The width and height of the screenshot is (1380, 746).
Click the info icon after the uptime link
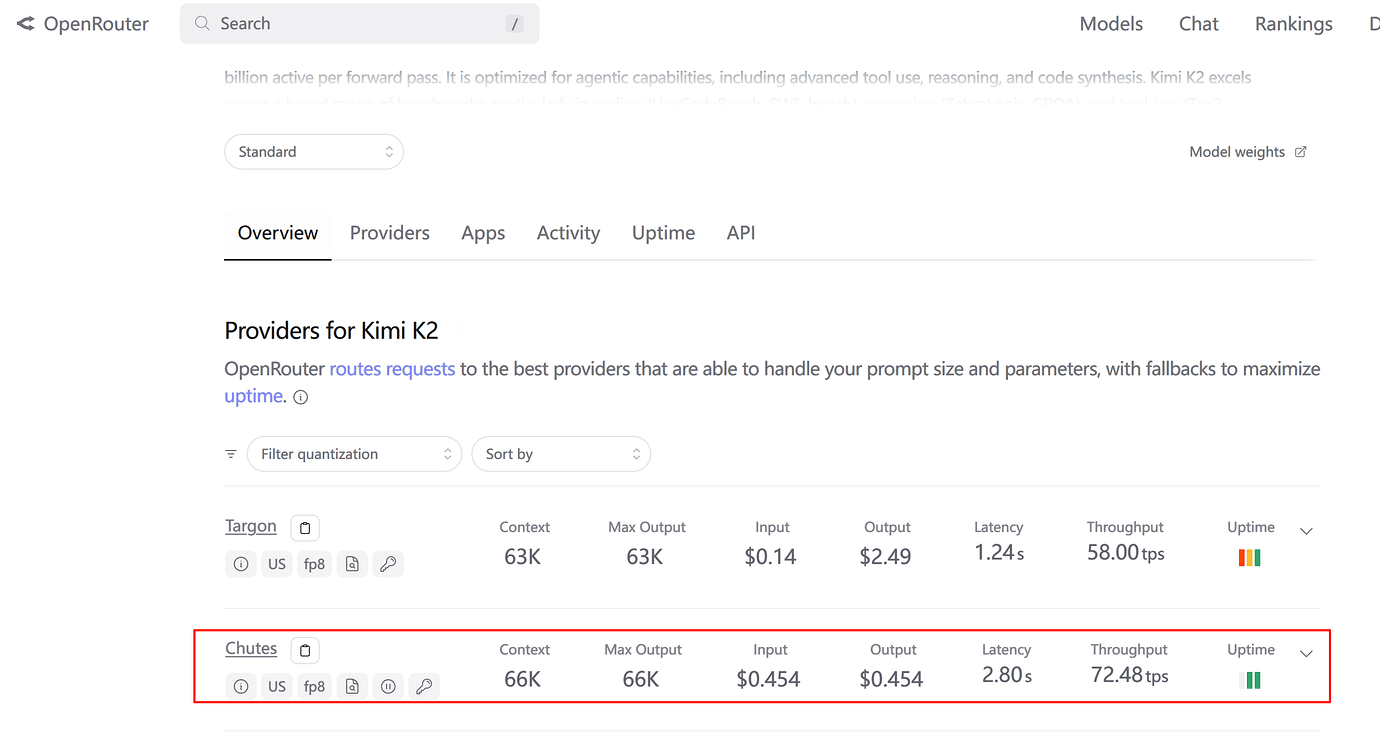tap(300, 397)
